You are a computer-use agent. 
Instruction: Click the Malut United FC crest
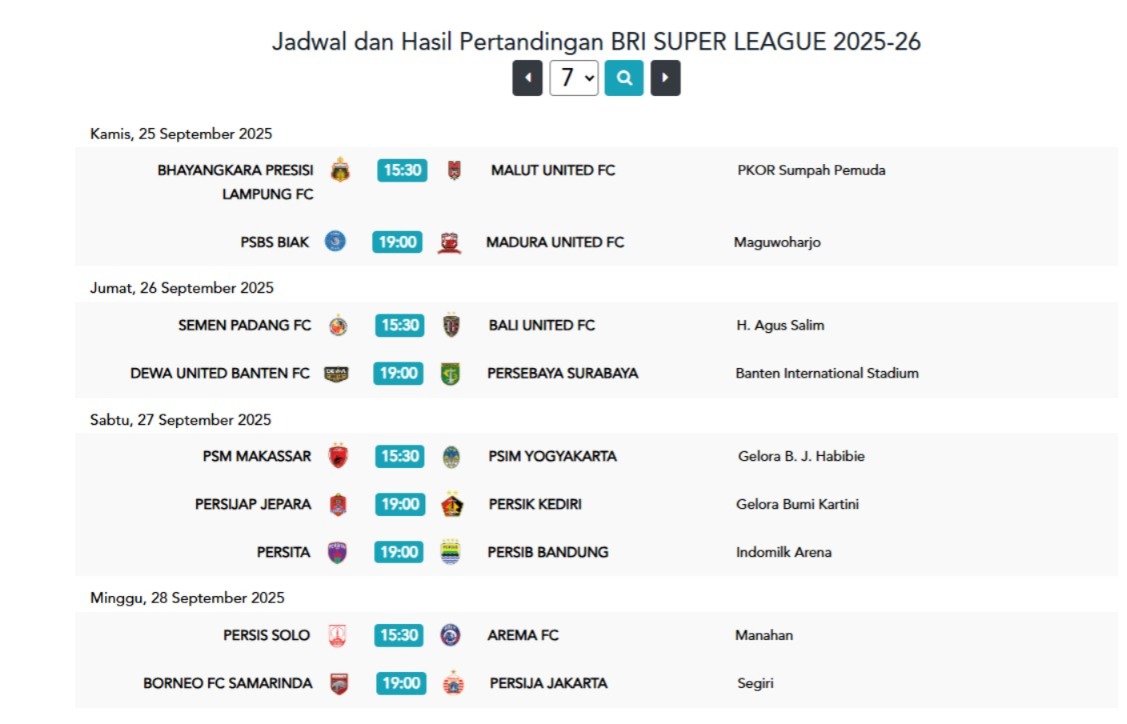point(454,170)
